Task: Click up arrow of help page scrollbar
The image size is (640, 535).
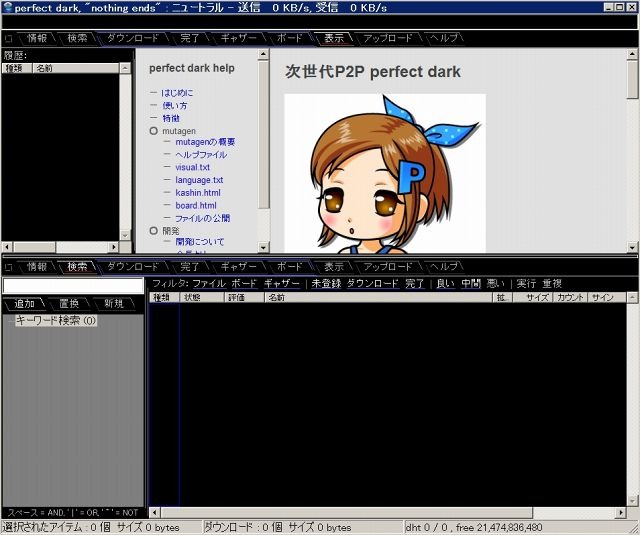Action: (632, 55)
